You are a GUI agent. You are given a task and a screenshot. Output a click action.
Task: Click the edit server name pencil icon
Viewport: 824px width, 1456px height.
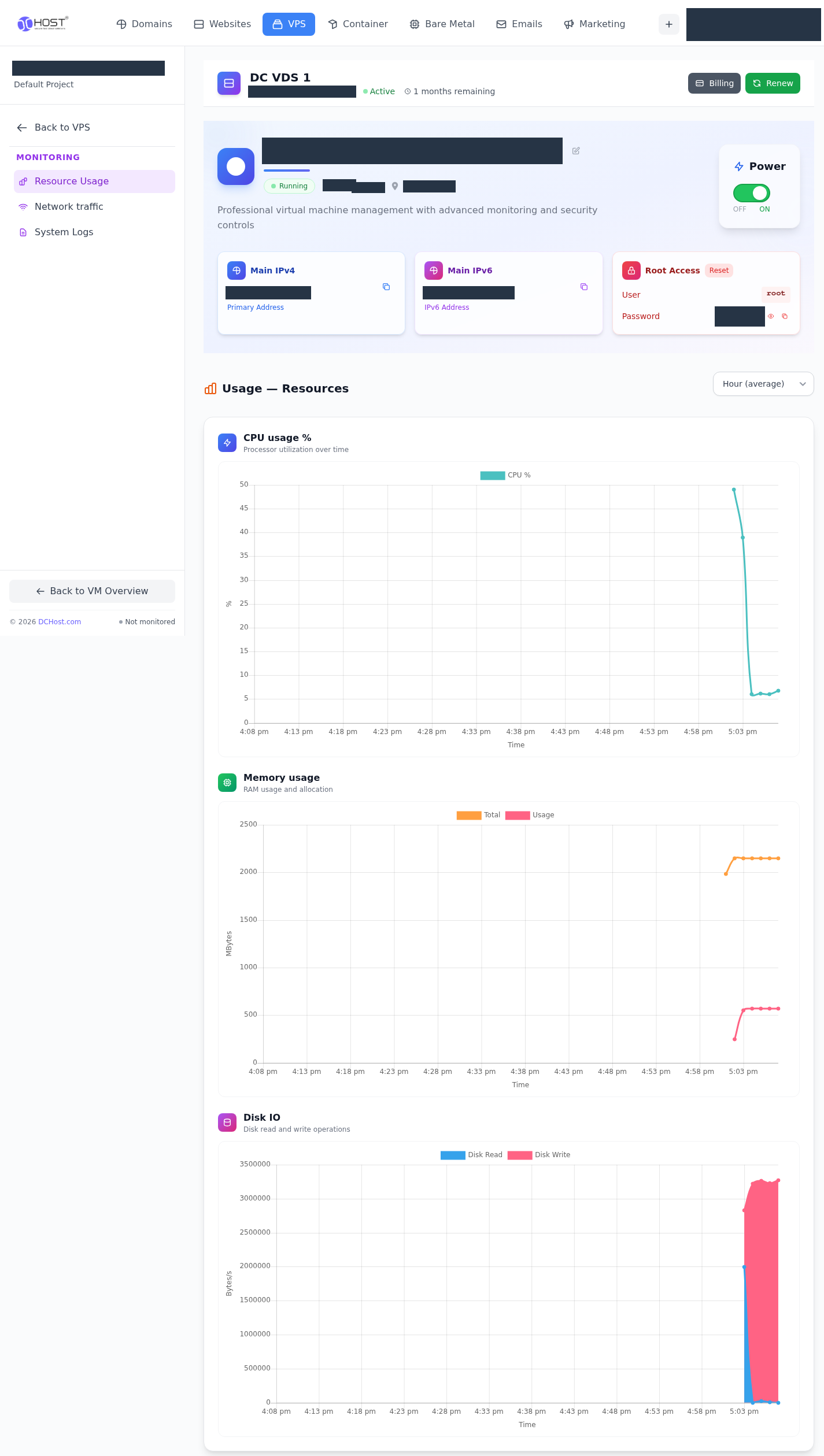(x=576, y=151)
